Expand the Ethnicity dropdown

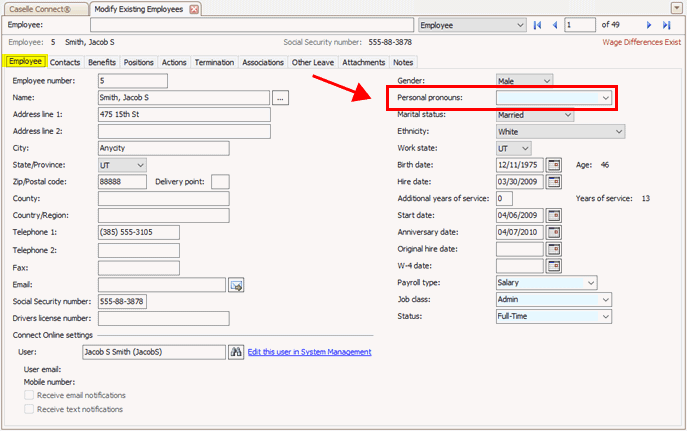618,131
